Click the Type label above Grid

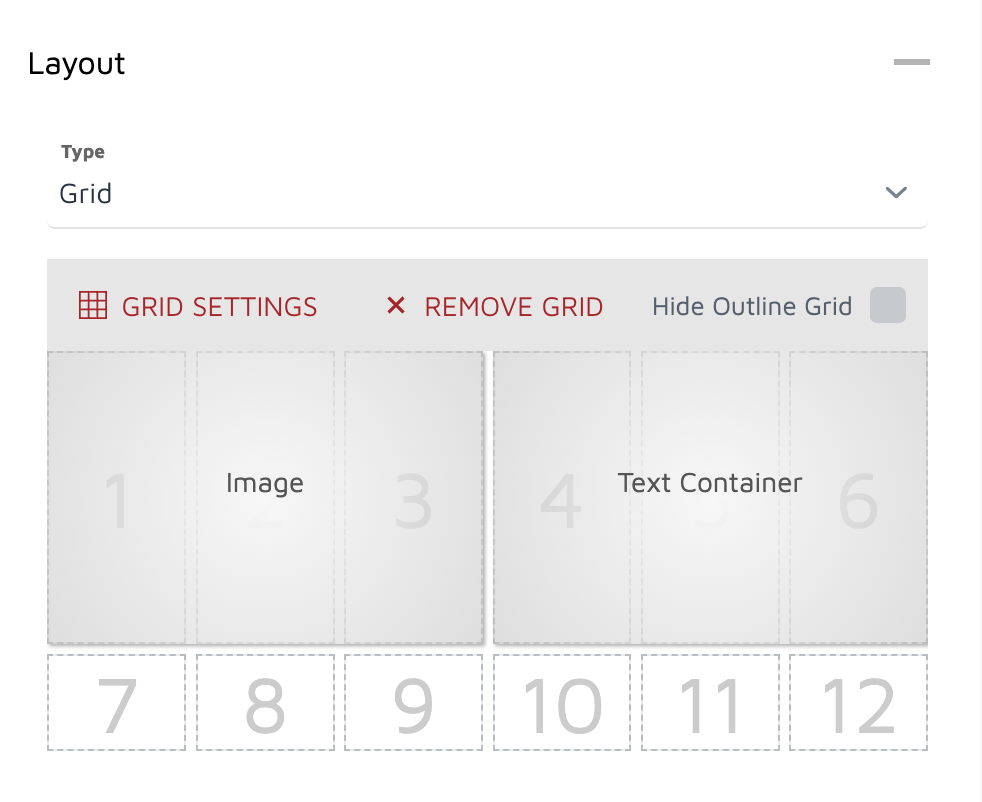pyautogui.click(x=82, y=151)
